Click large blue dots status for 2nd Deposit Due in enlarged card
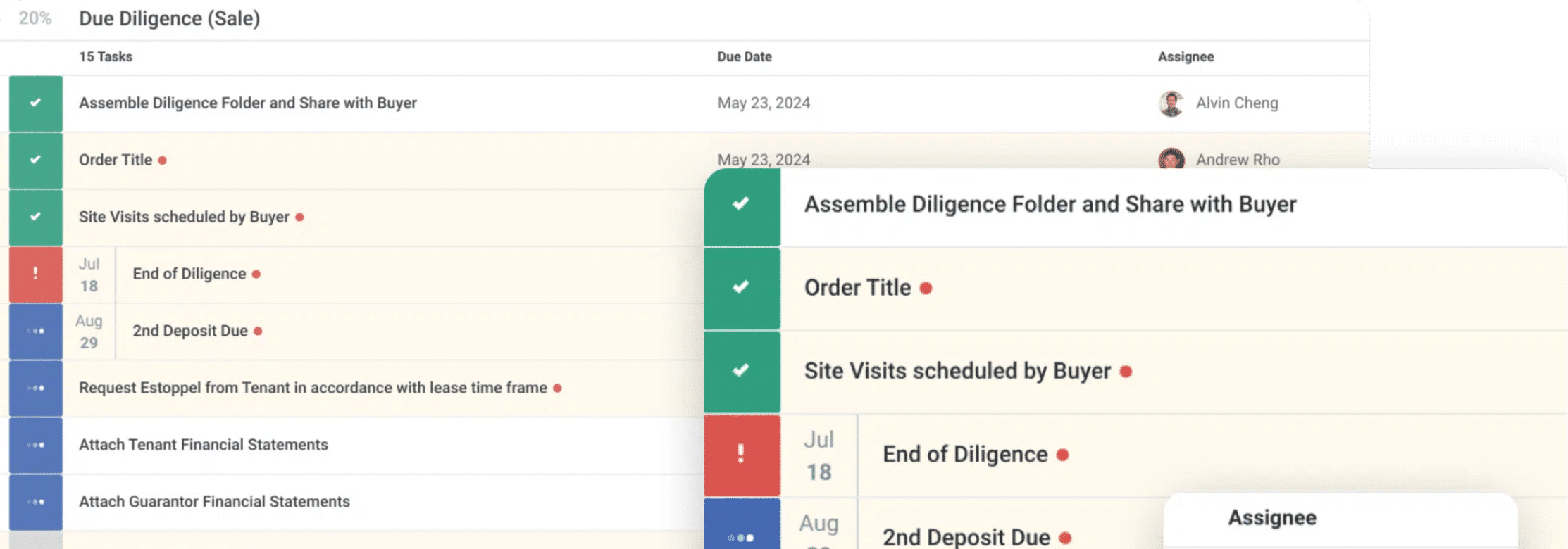Image resolution: width=1568 pixels, height=549 pixels. [x=742, y=524]
